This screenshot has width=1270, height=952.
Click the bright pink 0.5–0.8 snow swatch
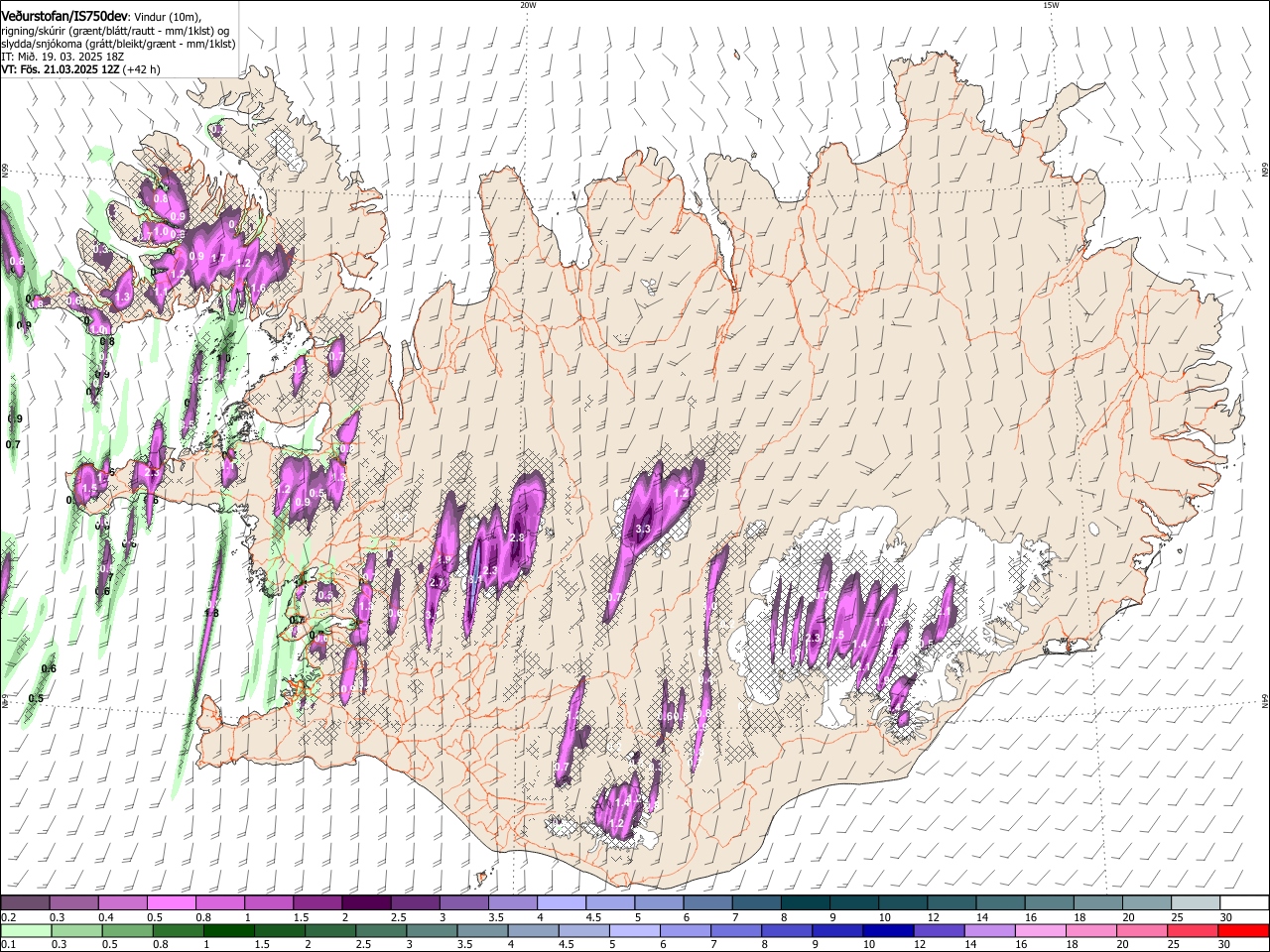[x=171, y=903]
